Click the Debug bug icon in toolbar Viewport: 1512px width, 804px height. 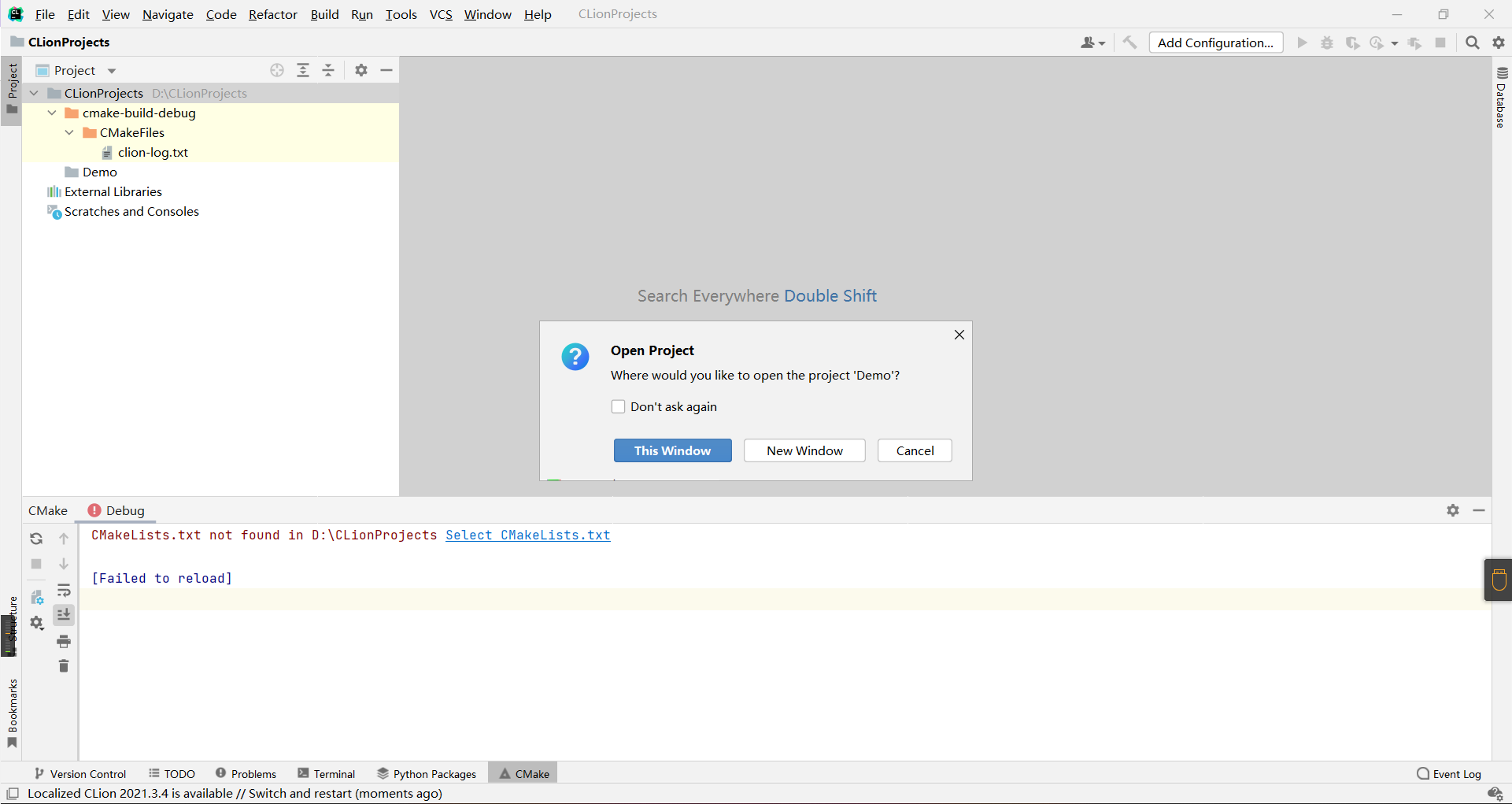coord(1327,43)
